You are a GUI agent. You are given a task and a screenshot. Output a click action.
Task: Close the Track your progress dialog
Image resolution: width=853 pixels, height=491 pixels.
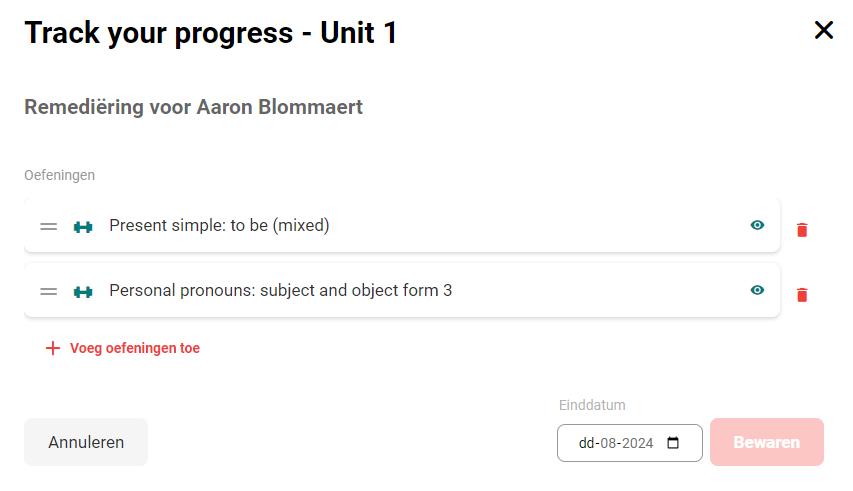(x=824, y=30)
